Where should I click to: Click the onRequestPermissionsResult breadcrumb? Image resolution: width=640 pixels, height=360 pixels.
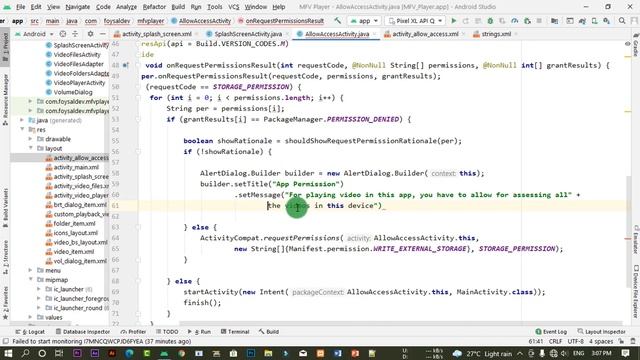click(281, 21)
